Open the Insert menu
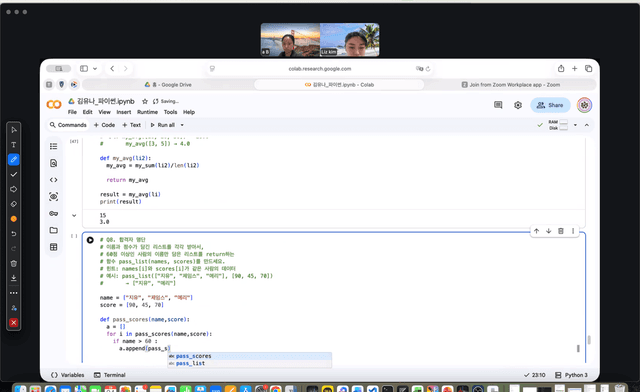The image size is (640, 392). pyautogui.click(x=124, y=112)
